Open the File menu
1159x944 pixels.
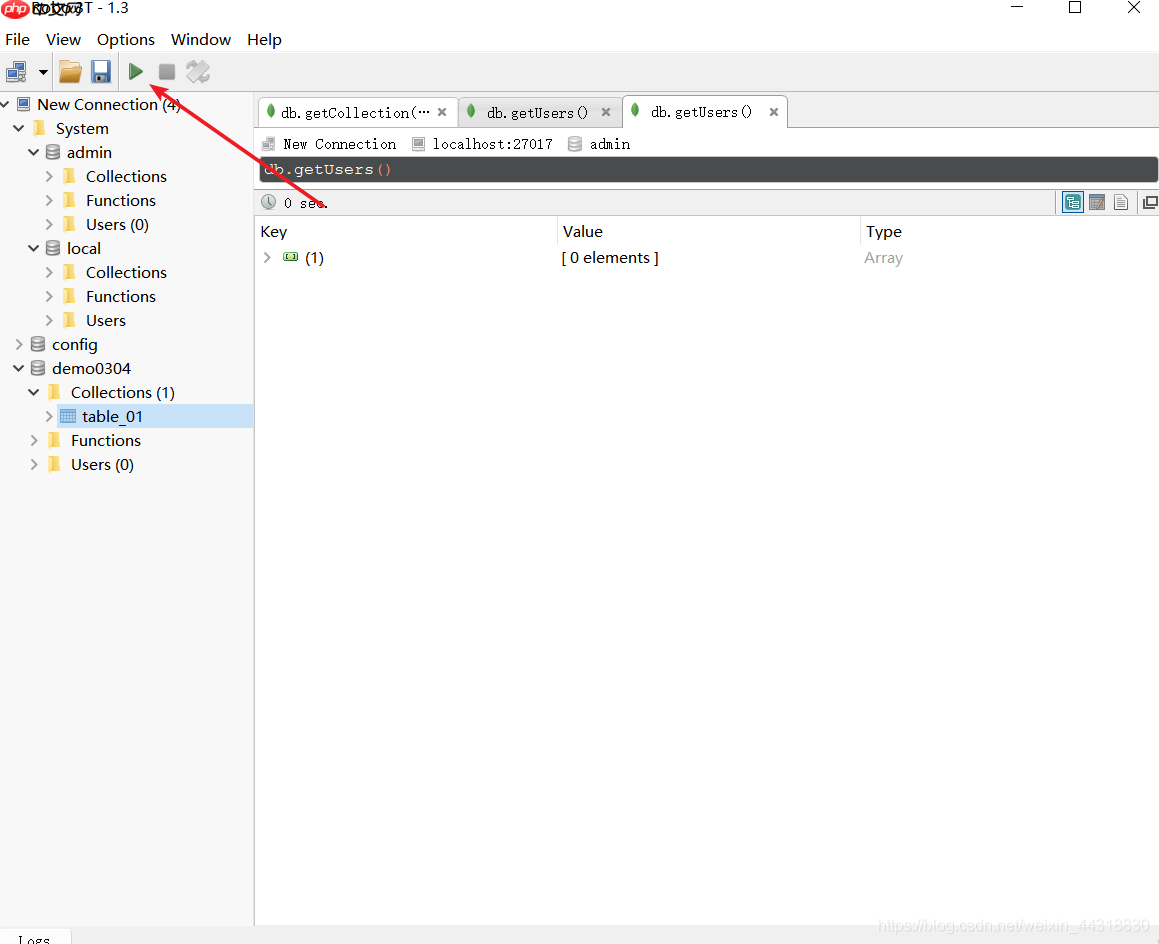[x=18, y=39]
